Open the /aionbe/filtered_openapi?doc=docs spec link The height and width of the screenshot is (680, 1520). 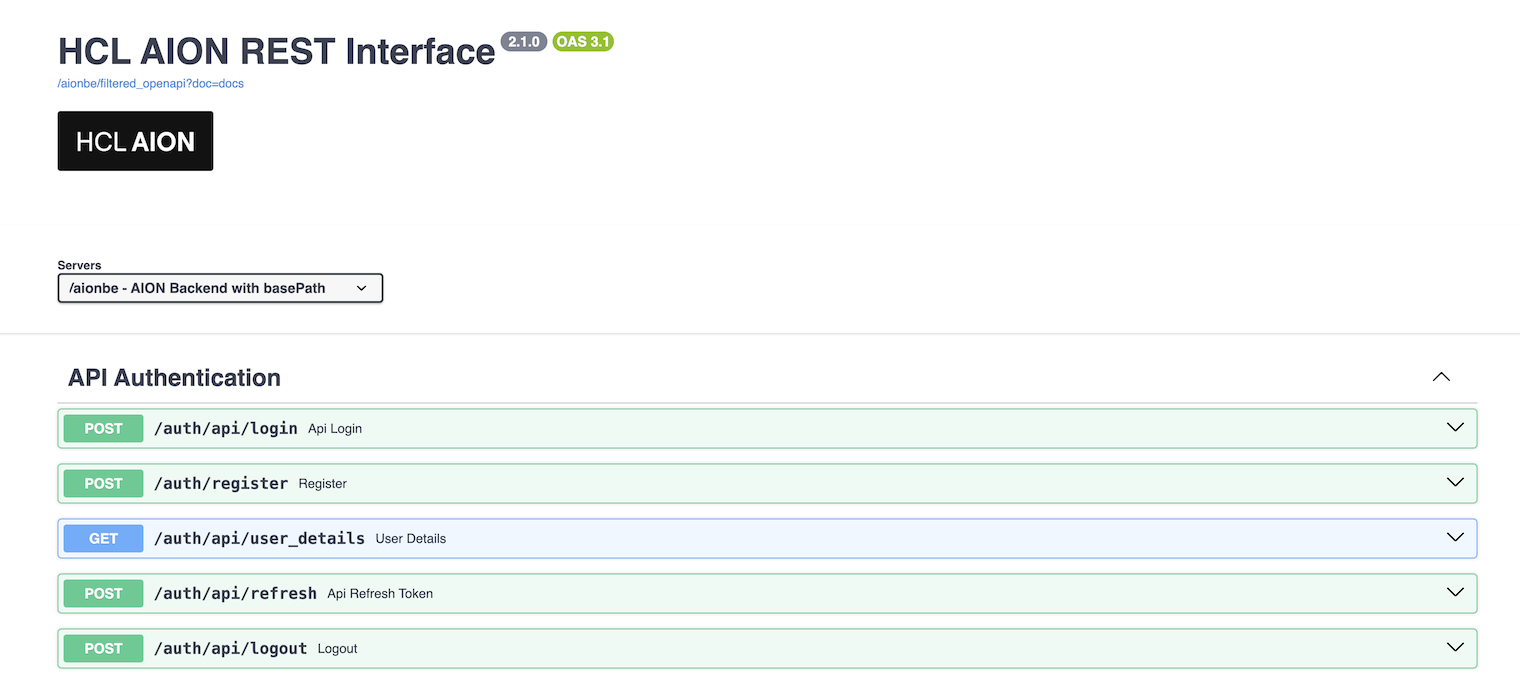150,84
